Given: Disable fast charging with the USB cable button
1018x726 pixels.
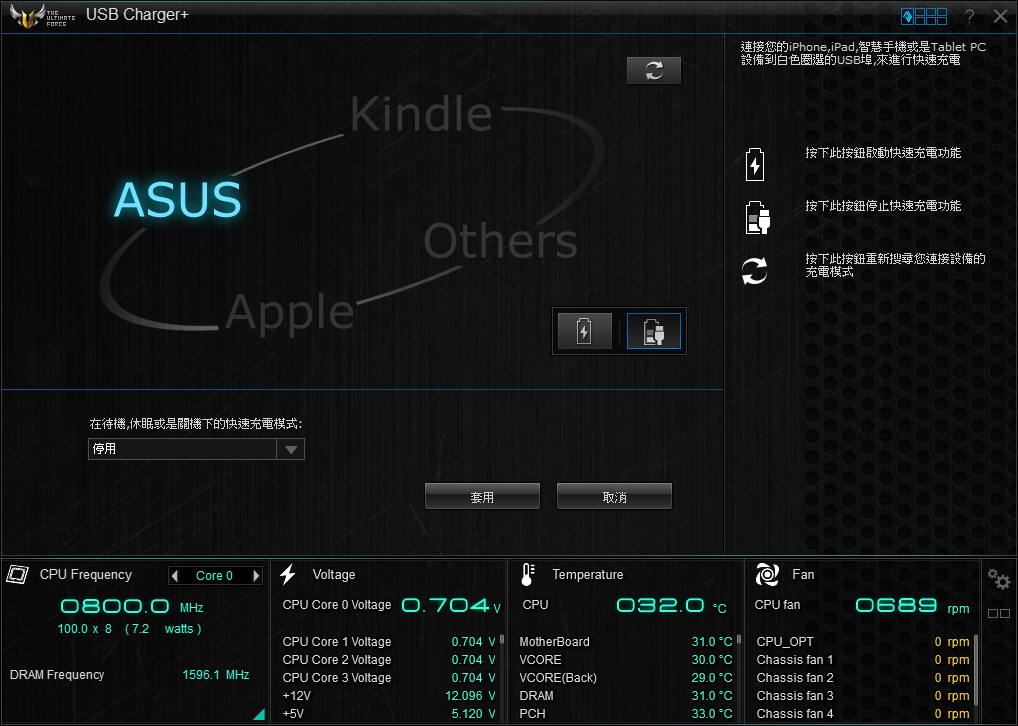Looking at the screenshot, I should 654,331.
